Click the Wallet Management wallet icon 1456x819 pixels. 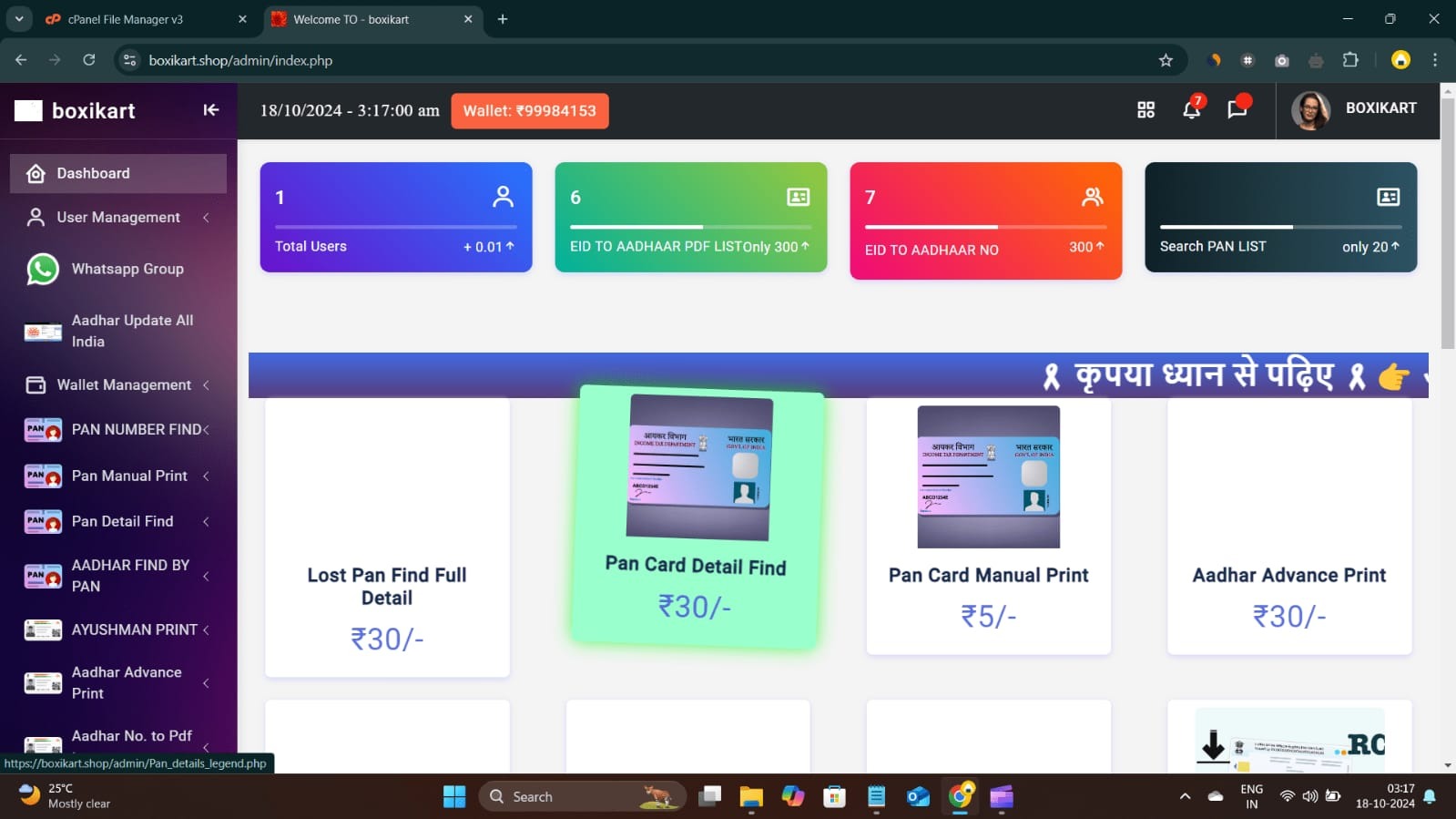click(36, 384)
